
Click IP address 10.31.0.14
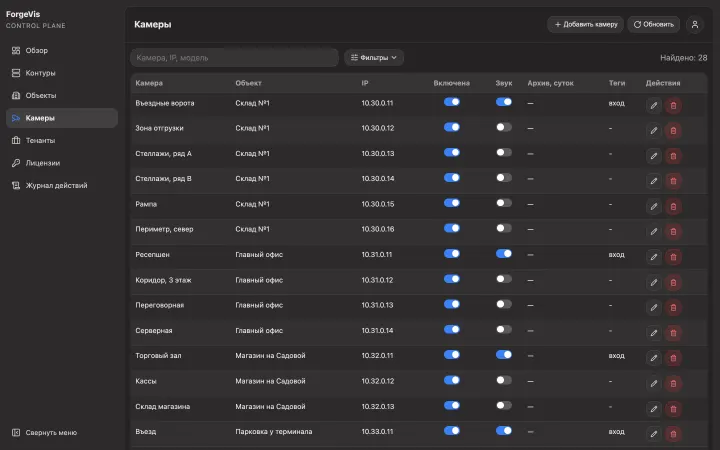[x=377, y=330]
